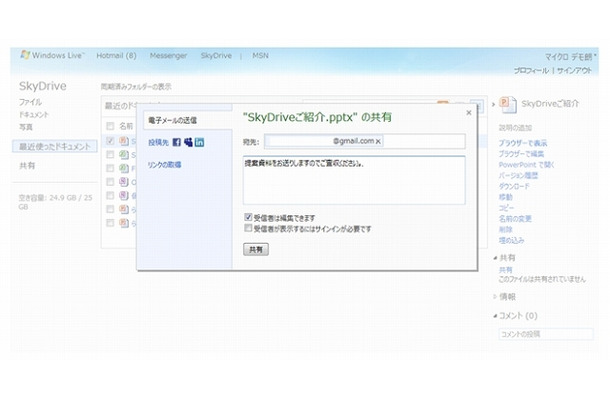Image resolution: width=610 pixels, height=400 pixels.
Task: Expand the arrow beside SkyDriveご紹介 file icon
Action: pos(493,104)
